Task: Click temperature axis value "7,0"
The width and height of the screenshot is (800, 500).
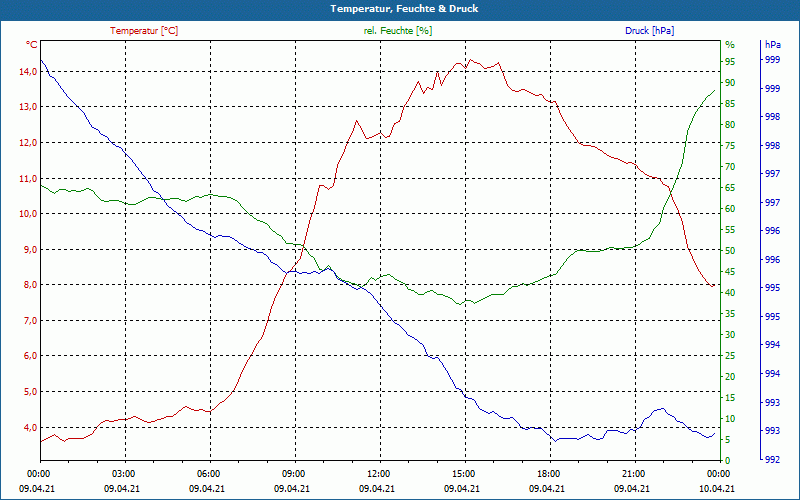Action: [x=30, y=320]
